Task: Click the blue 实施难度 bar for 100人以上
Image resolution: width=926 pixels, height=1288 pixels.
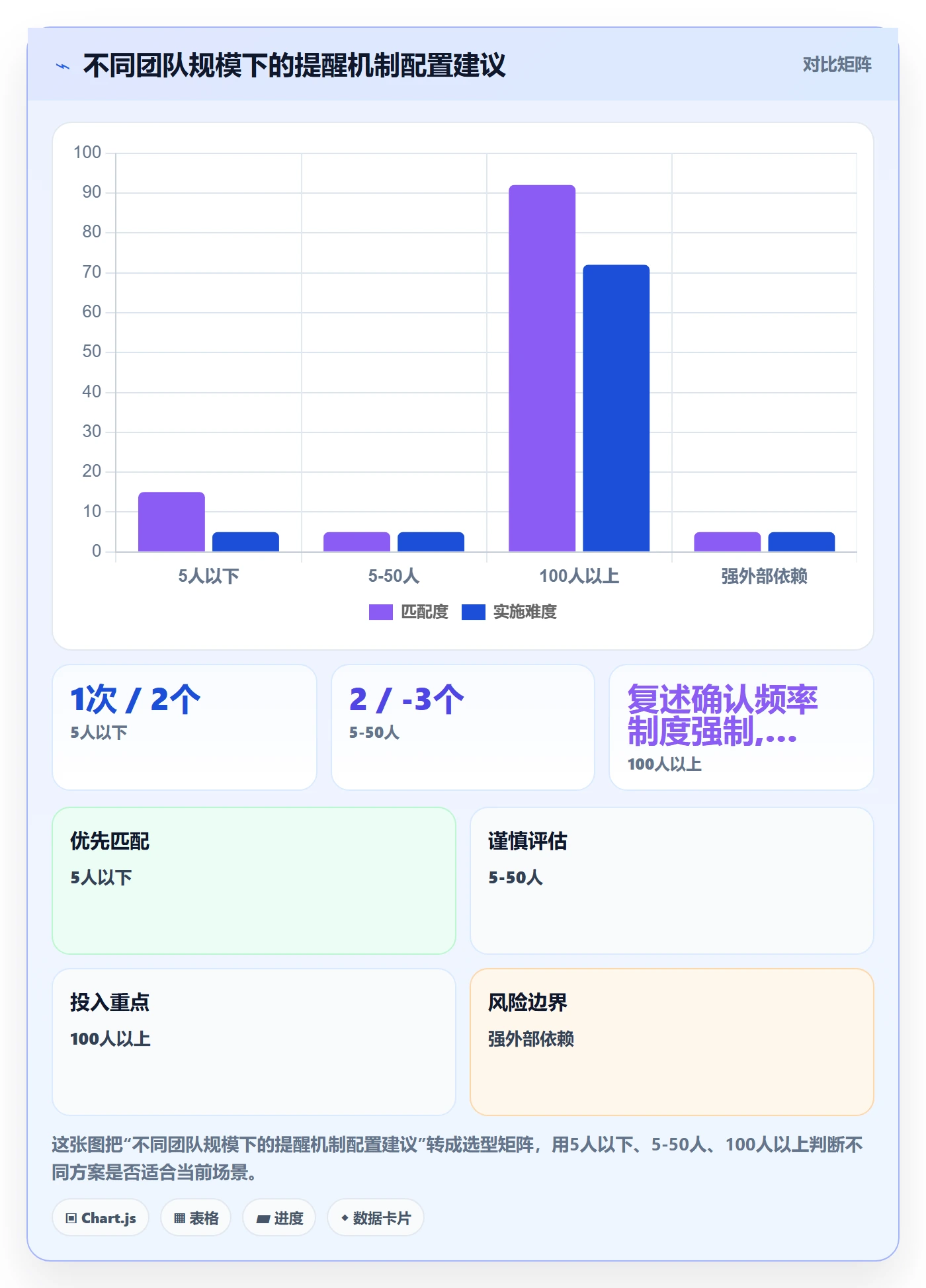Action: tap(616, 408)
